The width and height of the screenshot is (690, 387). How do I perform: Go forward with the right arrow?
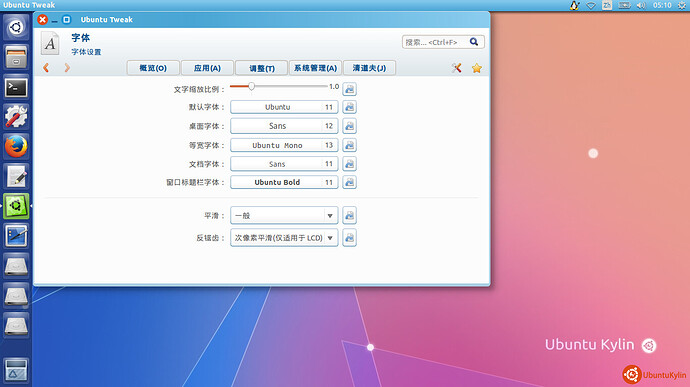(67, 68)
